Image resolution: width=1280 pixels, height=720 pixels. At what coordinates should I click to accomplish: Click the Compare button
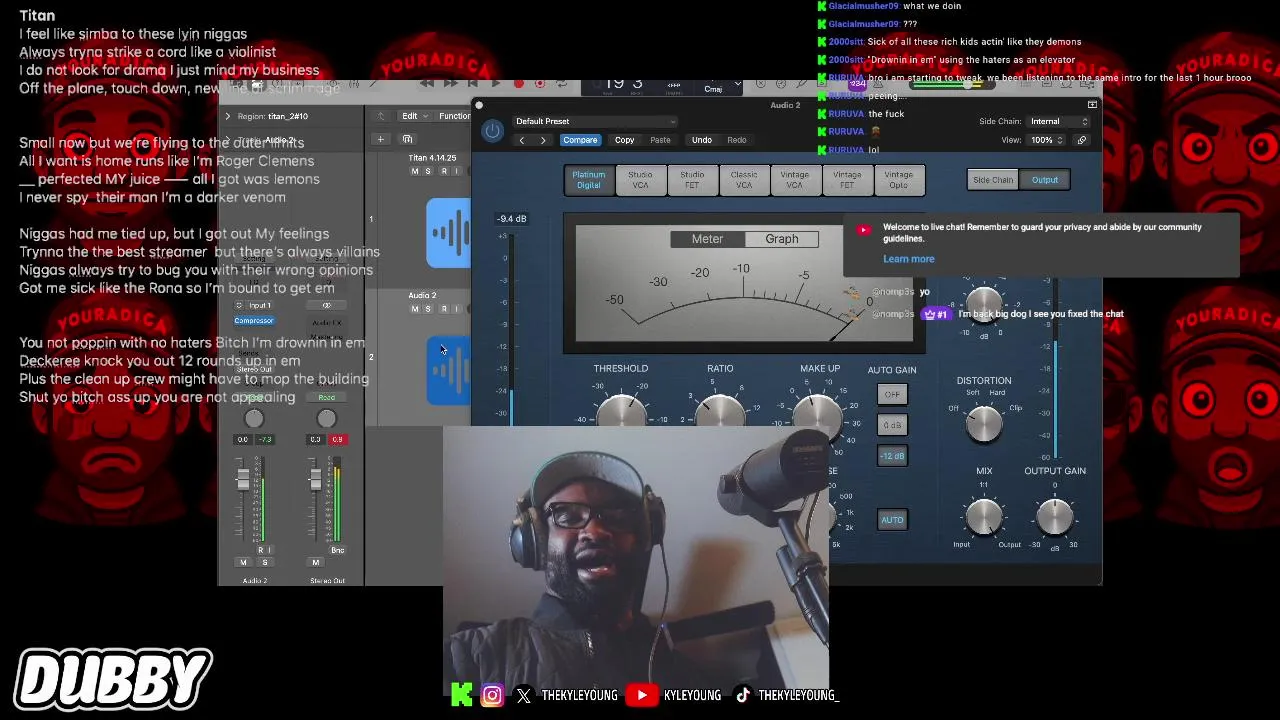580,140
